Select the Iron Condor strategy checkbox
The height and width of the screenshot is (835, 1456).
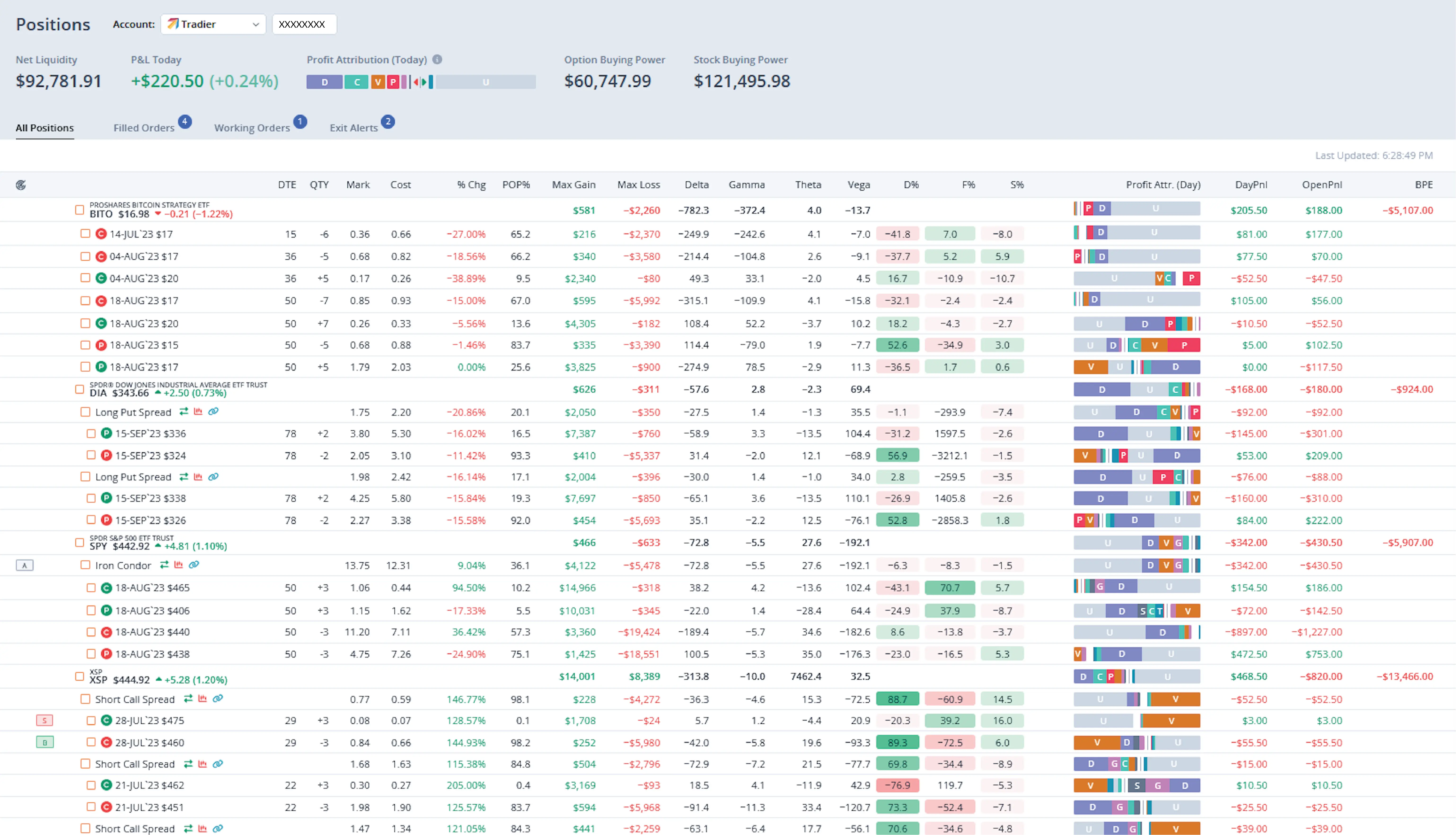pos(85,565)
